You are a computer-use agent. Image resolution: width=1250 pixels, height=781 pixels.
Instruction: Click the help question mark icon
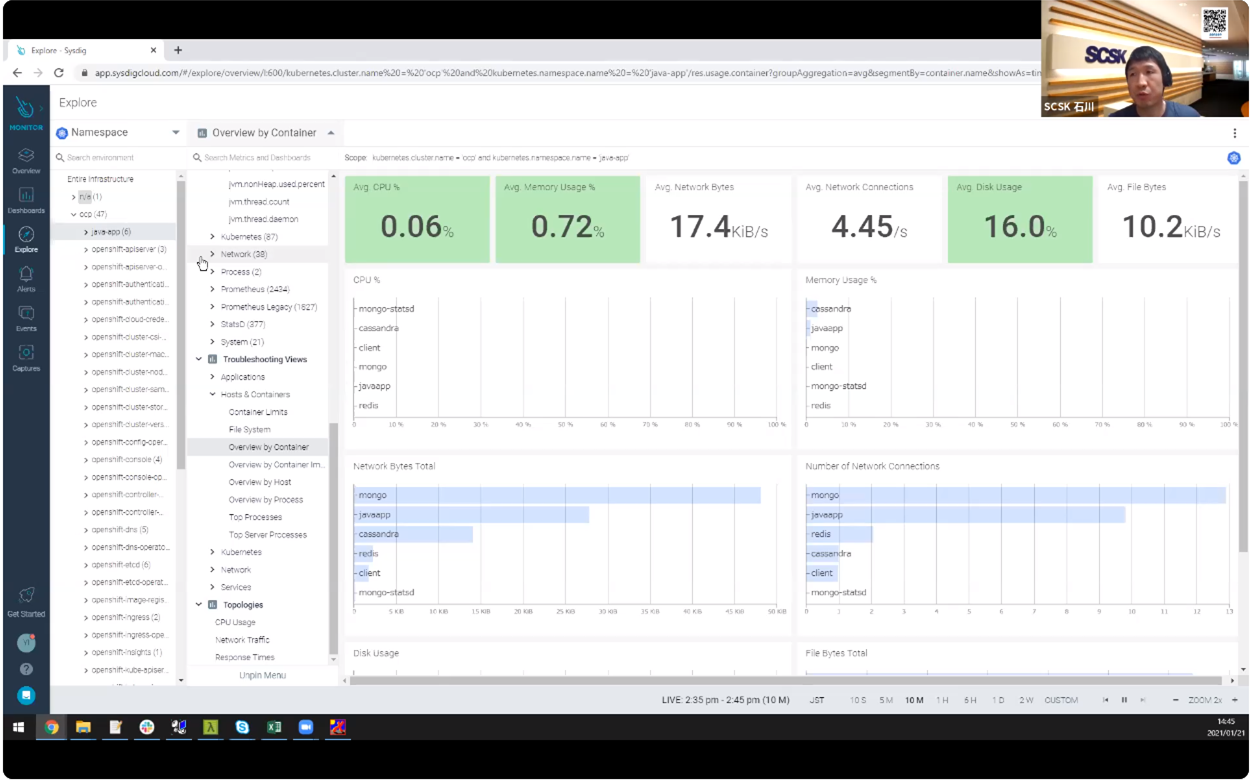[x=26, y=669]
